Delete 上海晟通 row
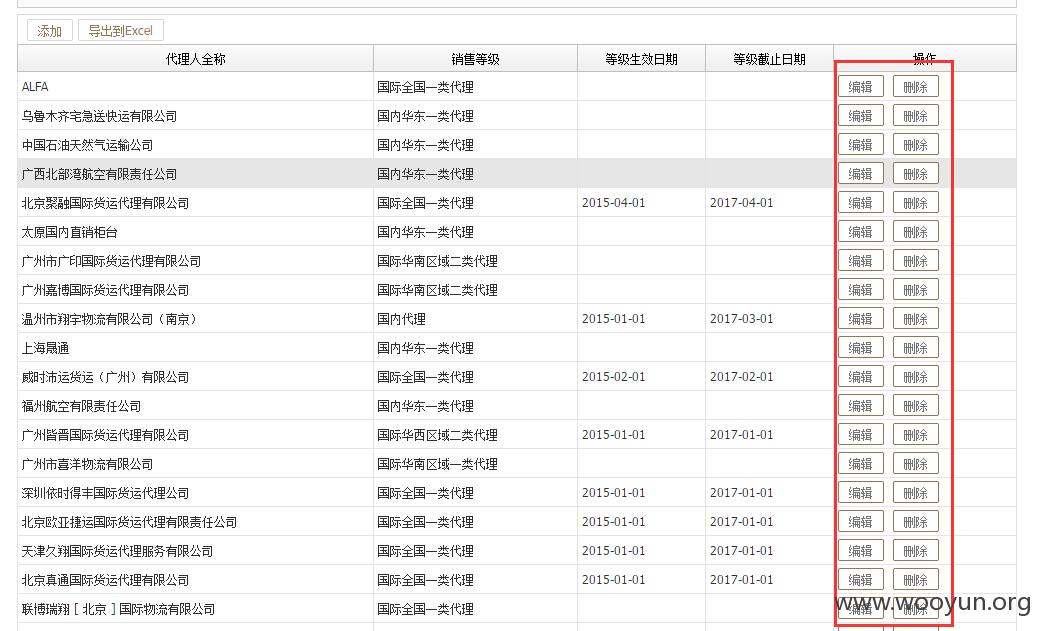The height and width of the screenshot is (631, 1040). pyautogui.click(x=915, y=348)
